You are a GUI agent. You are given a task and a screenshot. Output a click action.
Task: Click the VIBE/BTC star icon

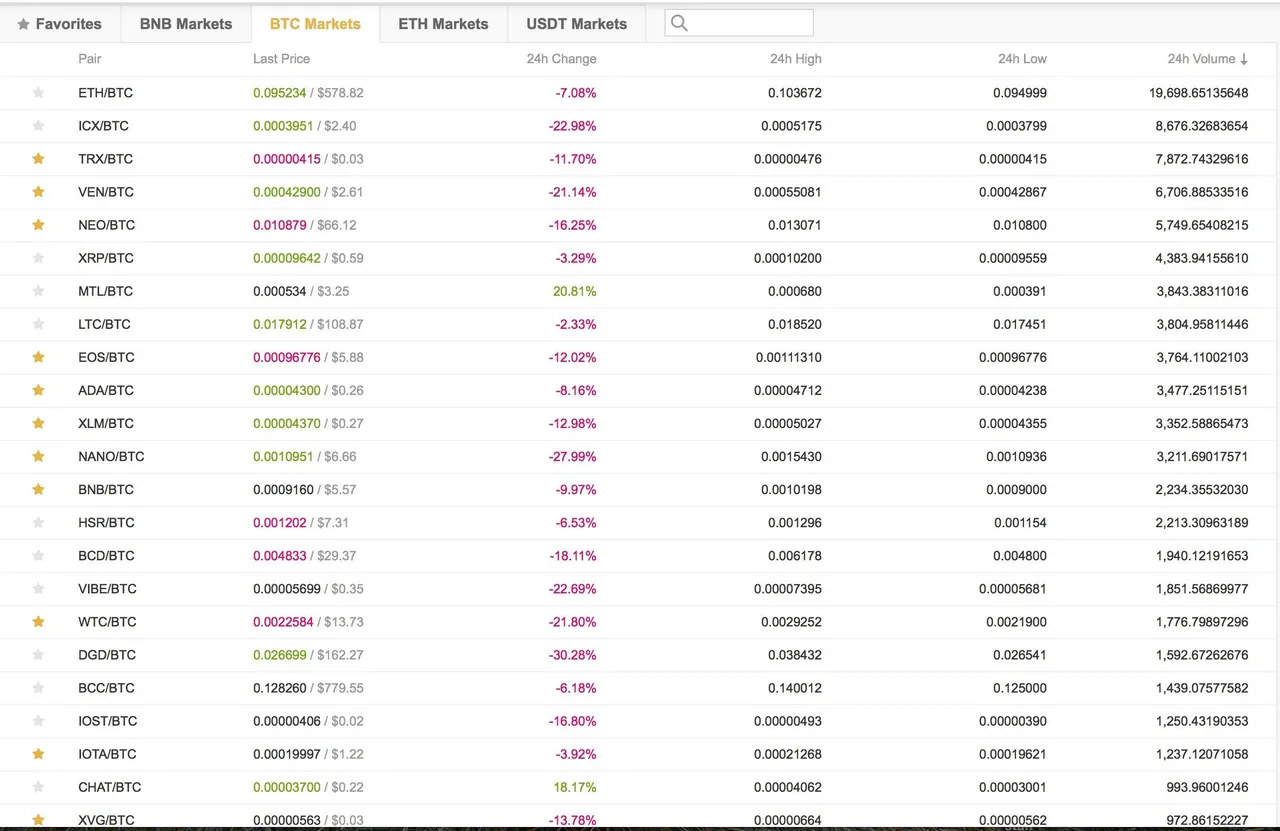[x=38, y=588]
